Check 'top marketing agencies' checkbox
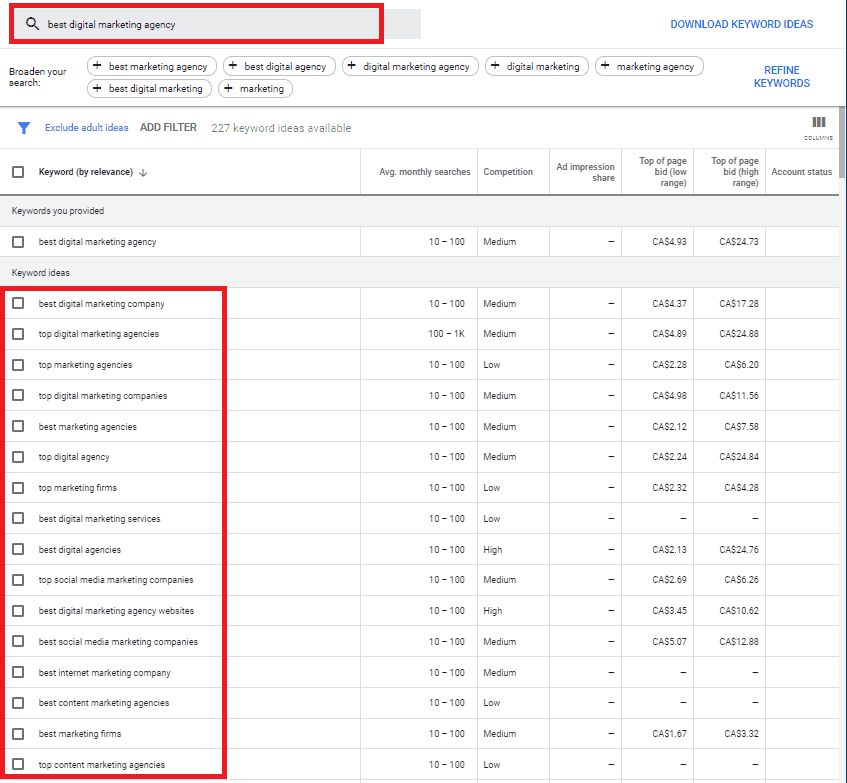Image resolution: width=847 pixels, height=783 pixels. (x=18, y=365)
